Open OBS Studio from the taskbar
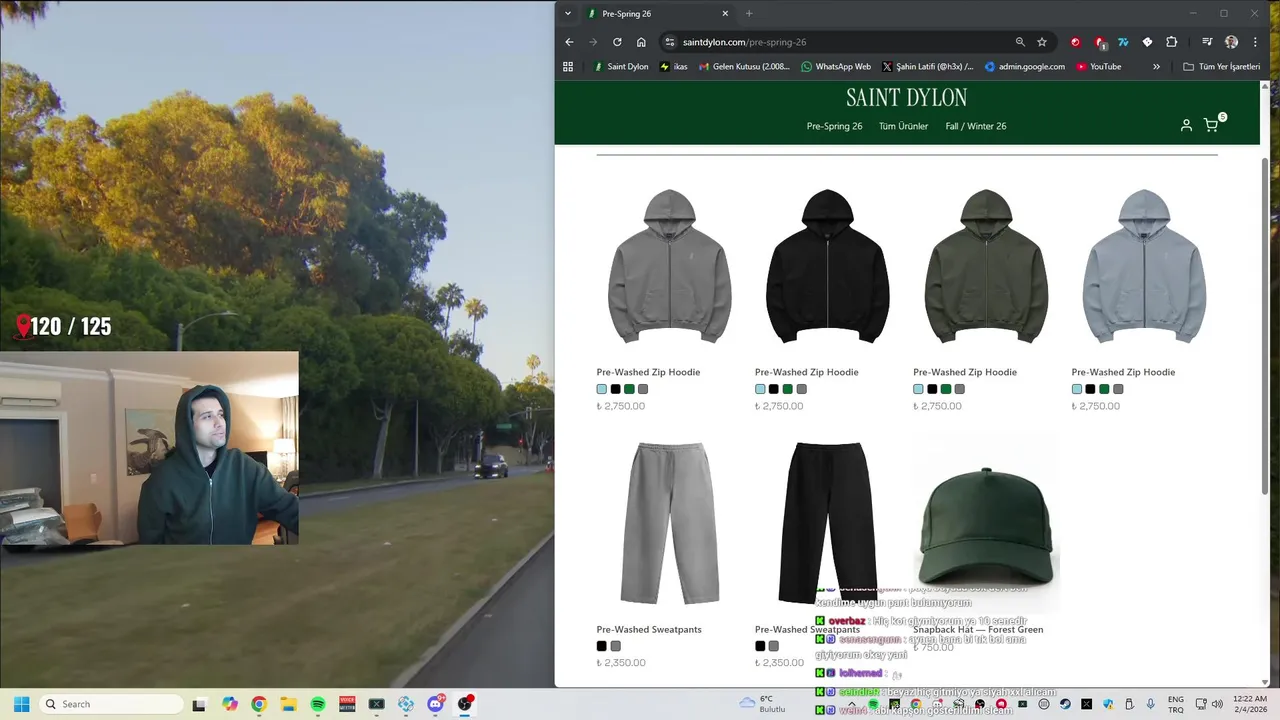Viewport: 1280px width, 720px height. coord(465,704)
